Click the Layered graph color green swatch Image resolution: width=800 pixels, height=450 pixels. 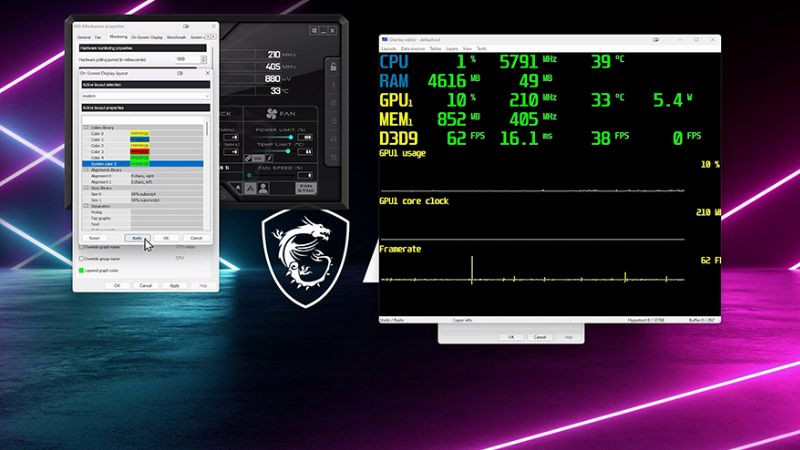pyautogui.click(x=81, y=270)
